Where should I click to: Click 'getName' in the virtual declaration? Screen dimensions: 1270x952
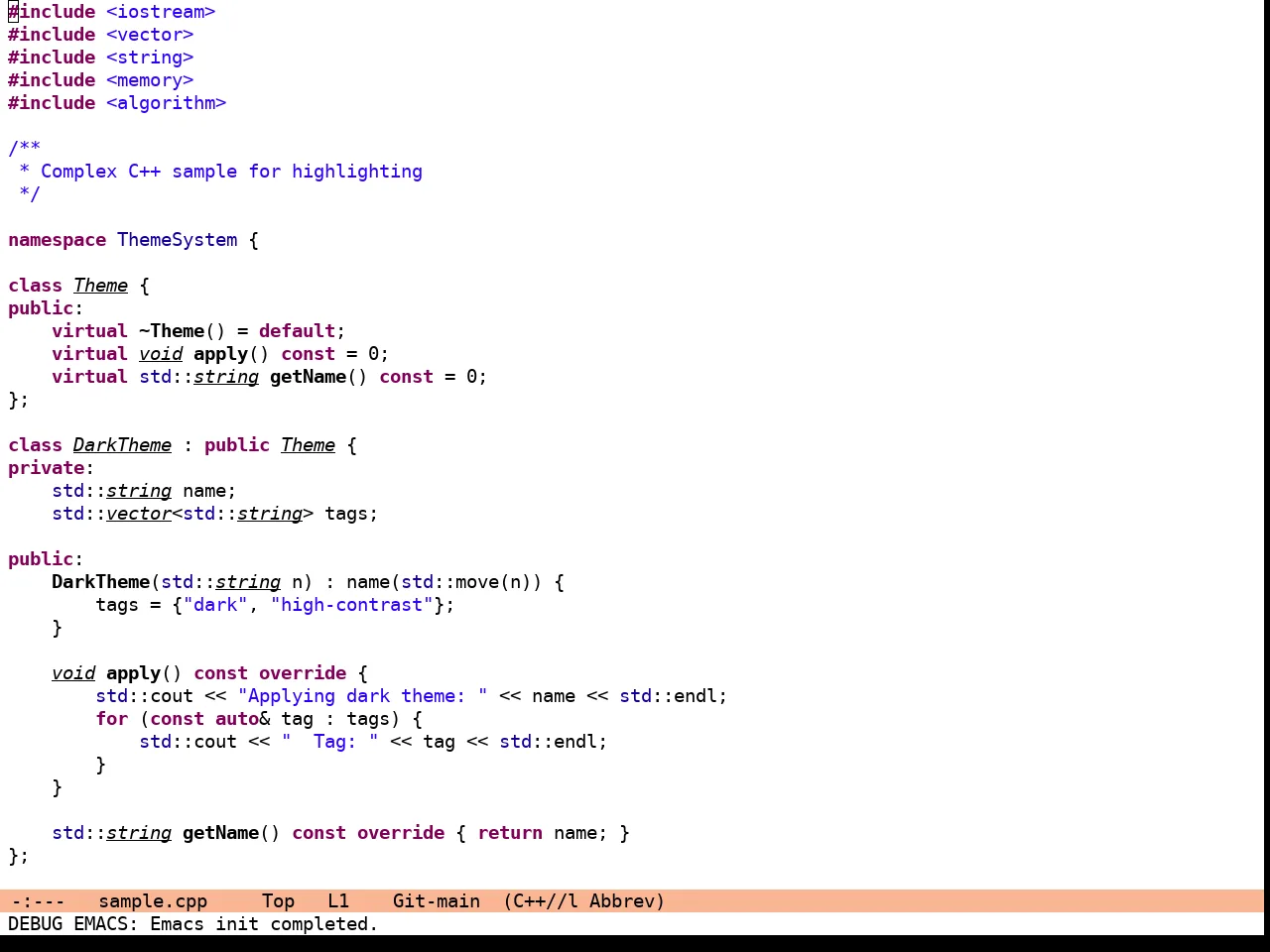(x=309, y=377)
